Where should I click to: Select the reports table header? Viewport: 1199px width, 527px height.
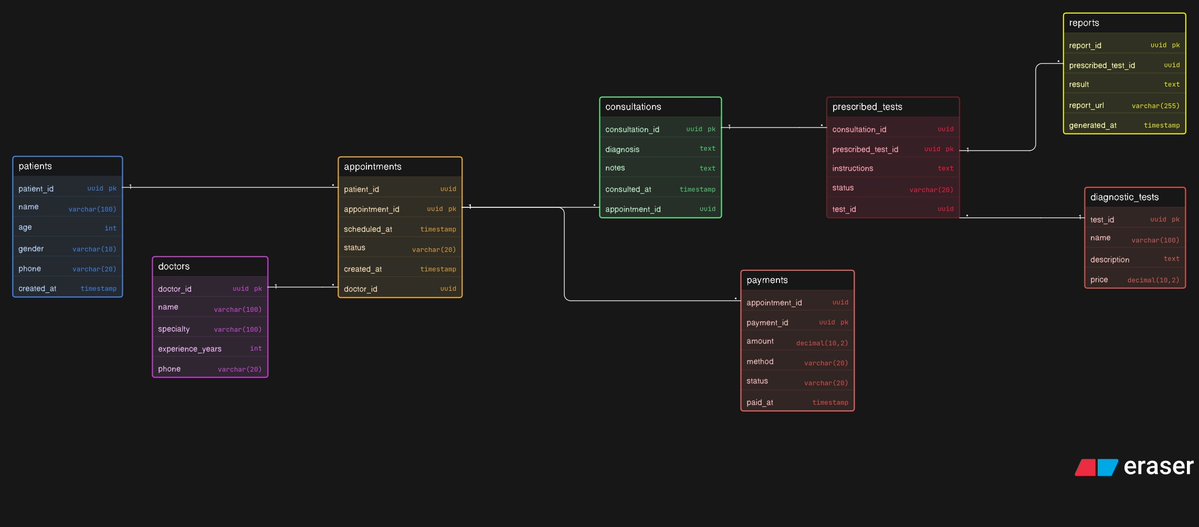[x=1124, y=23]
